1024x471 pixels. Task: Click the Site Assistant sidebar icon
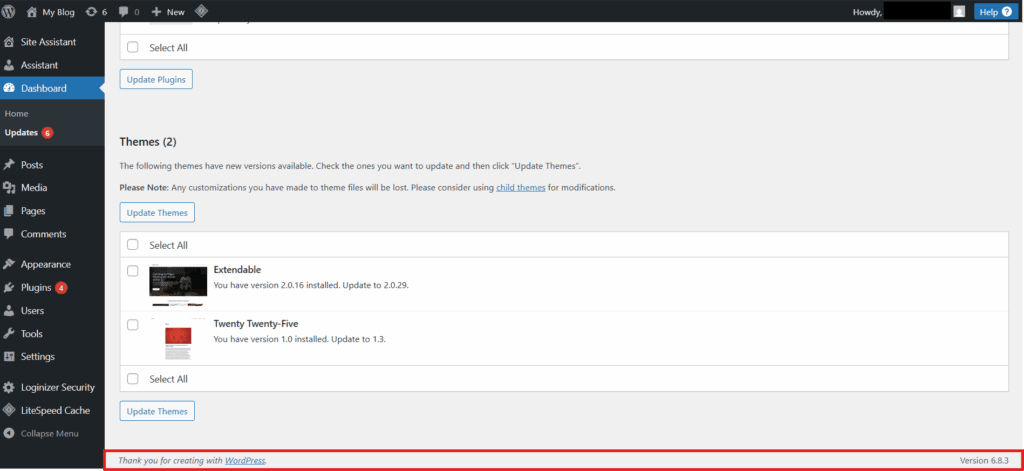pos(9,42)
